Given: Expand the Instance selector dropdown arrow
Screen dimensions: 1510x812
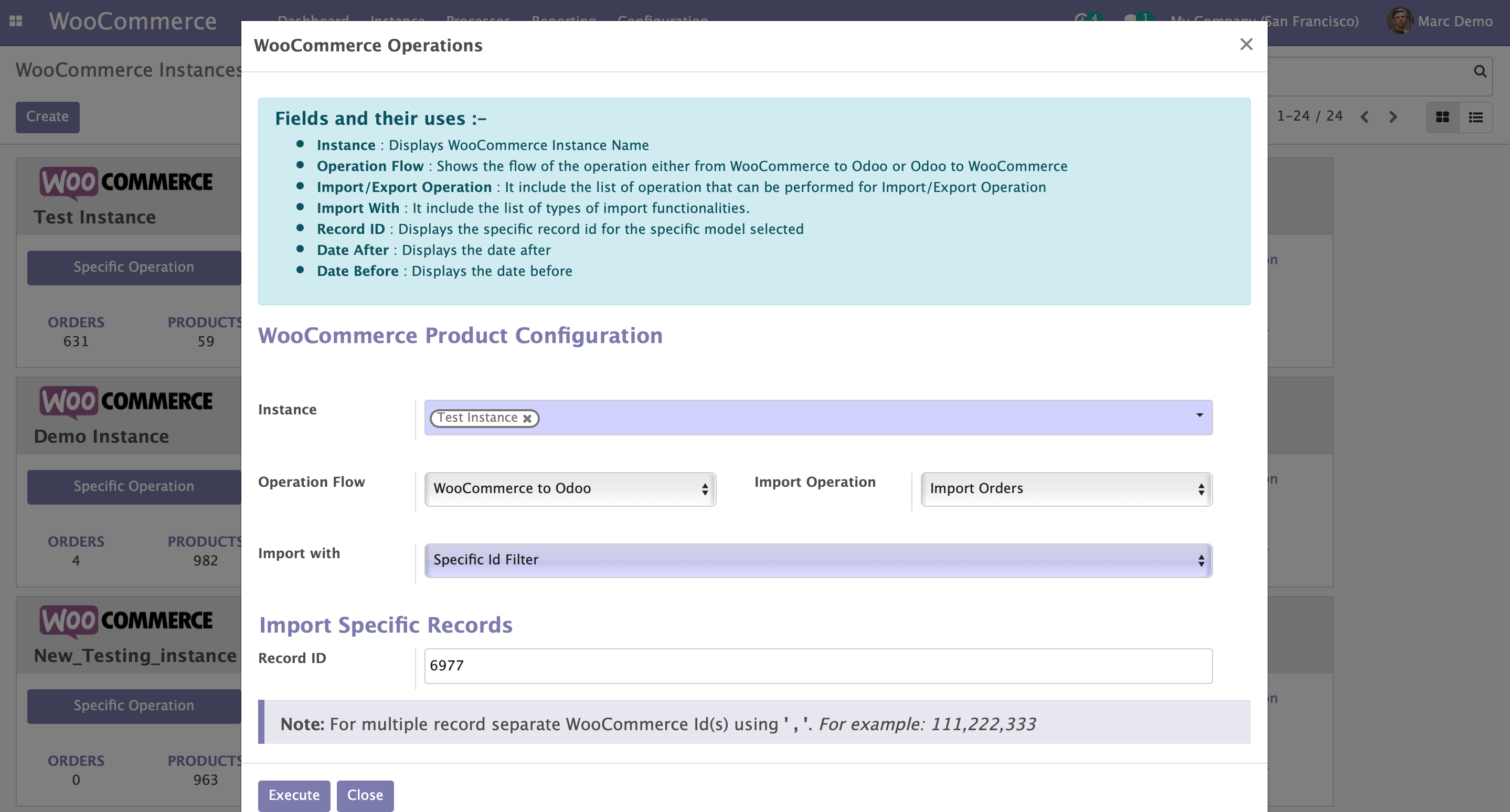Looking at the screenshot, I should [1199, 416].
